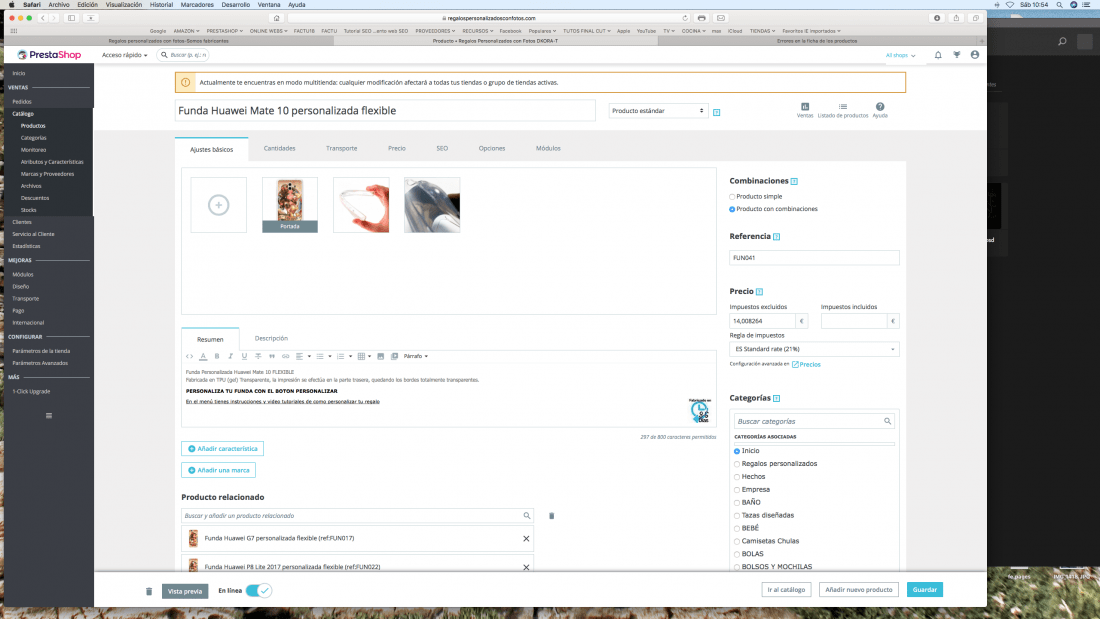Delete the product with trash icon
1100x619 pixels.
pos(149,591)
